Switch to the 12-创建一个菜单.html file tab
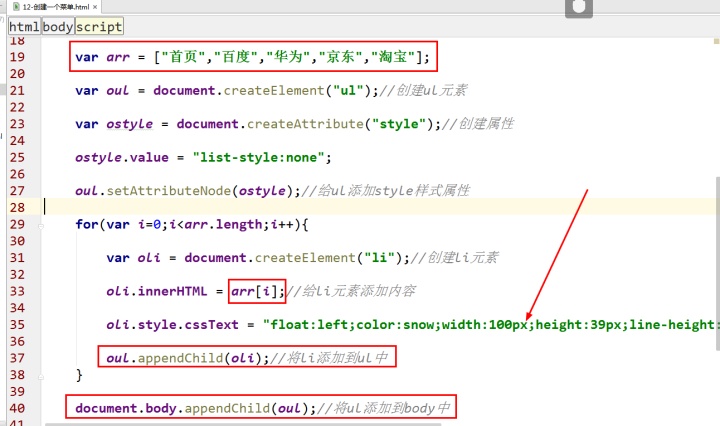 (x=55, y=7)
